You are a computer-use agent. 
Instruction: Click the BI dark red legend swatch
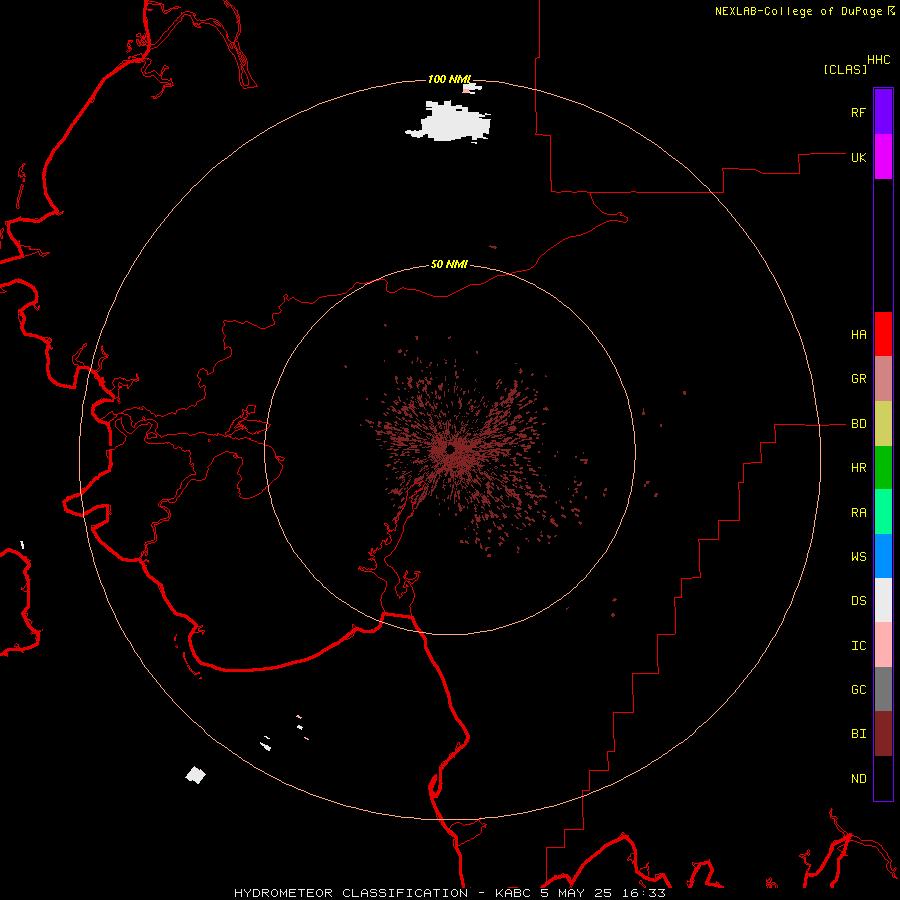[x=883, y=734]
